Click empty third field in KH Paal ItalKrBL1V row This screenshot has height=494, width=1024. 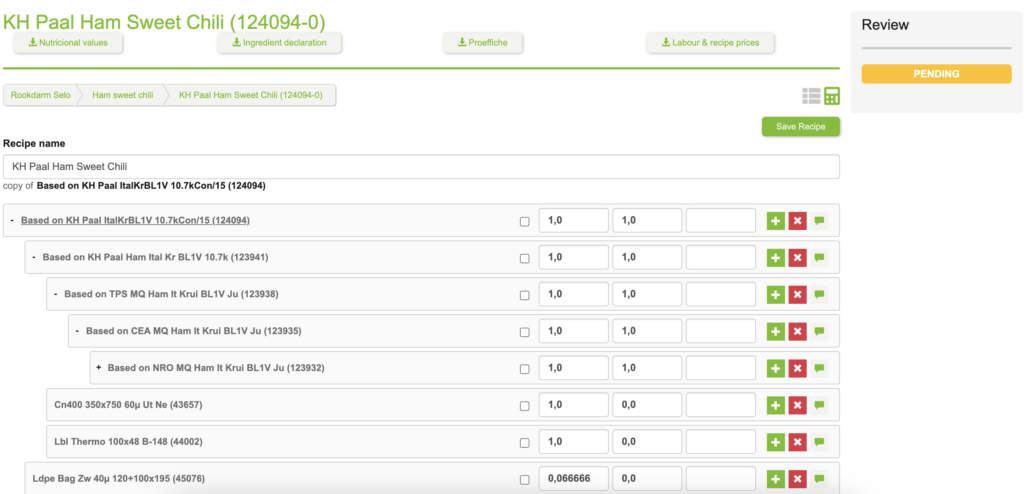[x=721, y=222]
